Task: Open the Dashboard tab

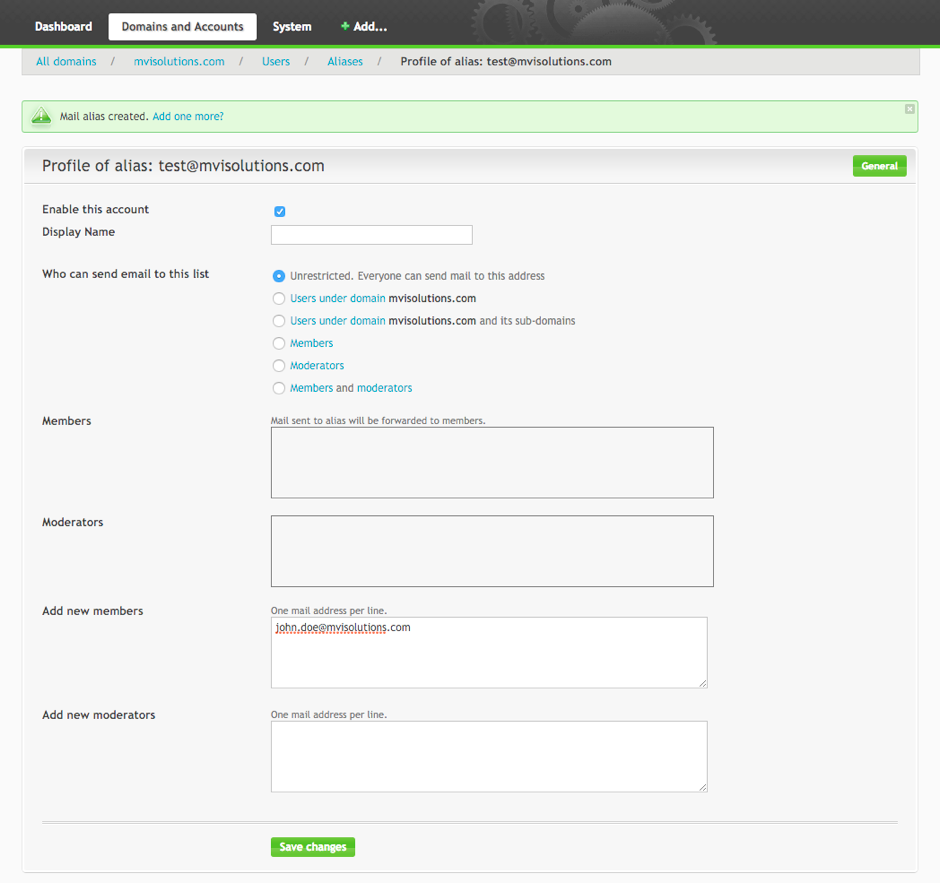Action: coord(64,26)
